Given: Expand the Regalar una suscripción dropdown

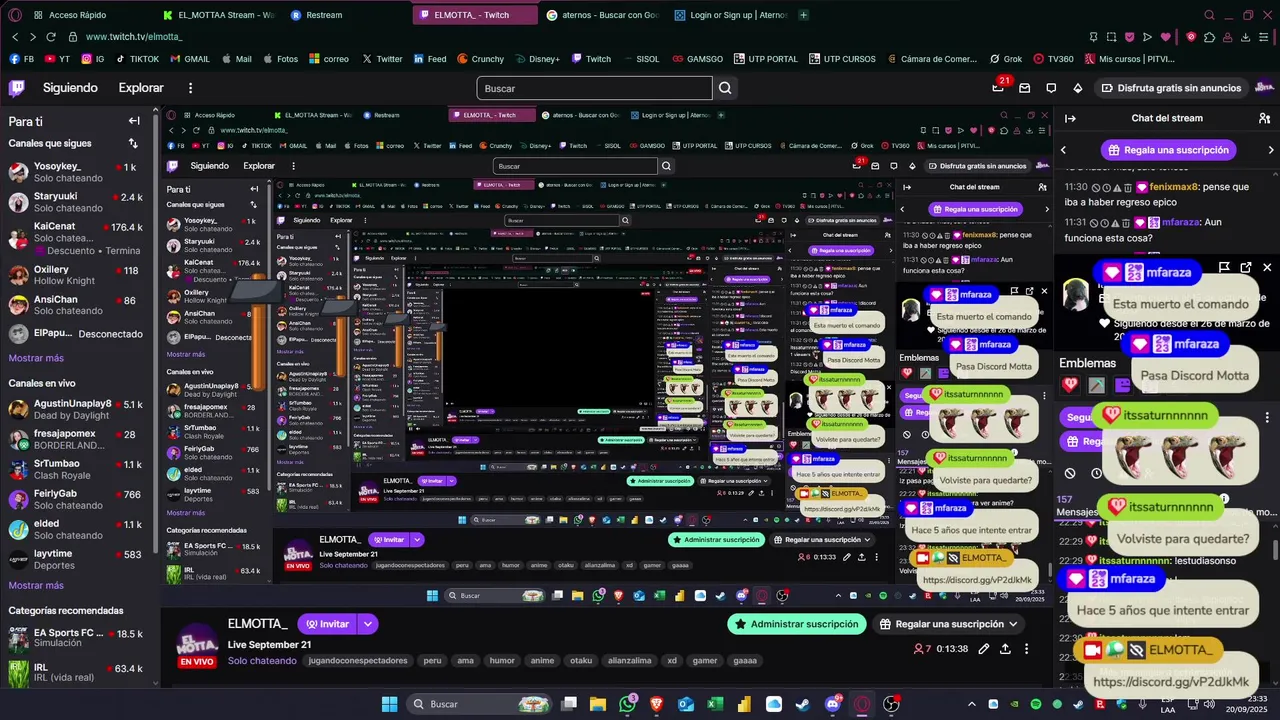Looking at the screenshot, I should pyautogui.click(x=1013, y=624).
